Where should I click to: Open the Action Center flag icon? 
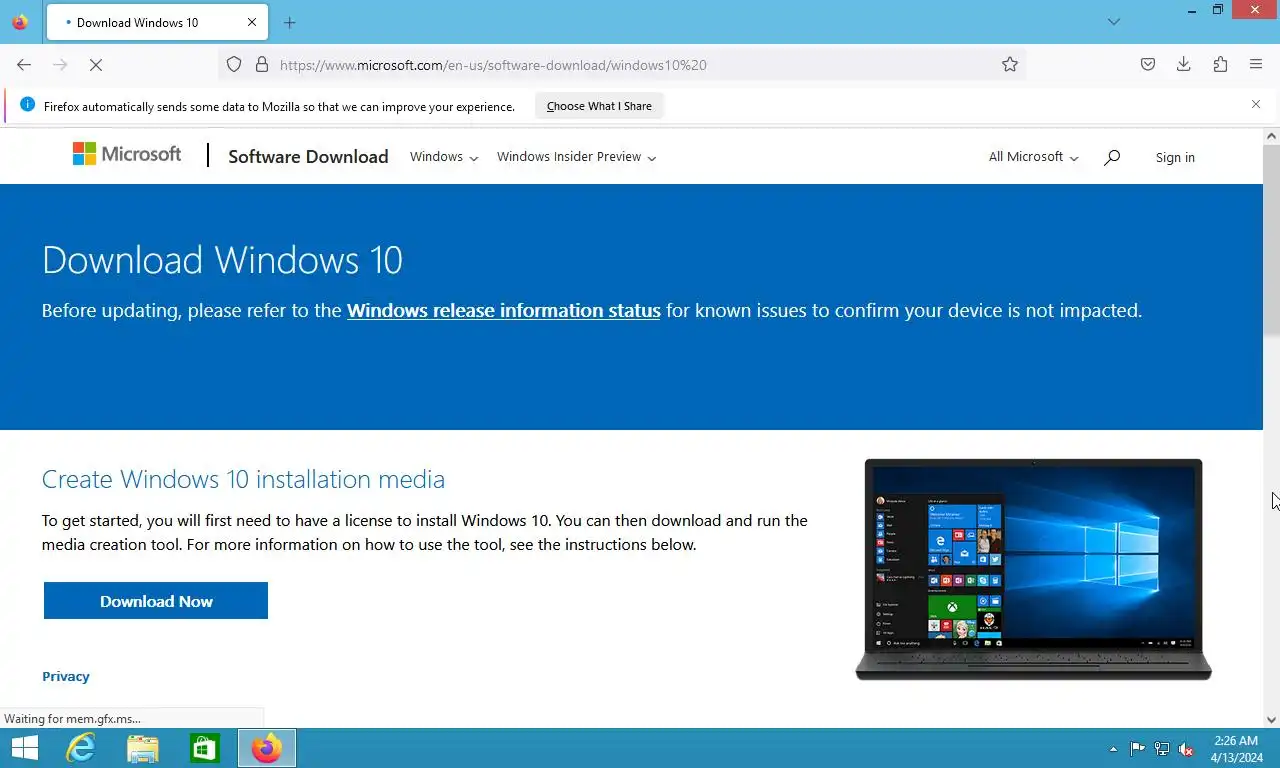pyautogui.click(x=1138, y=749)
